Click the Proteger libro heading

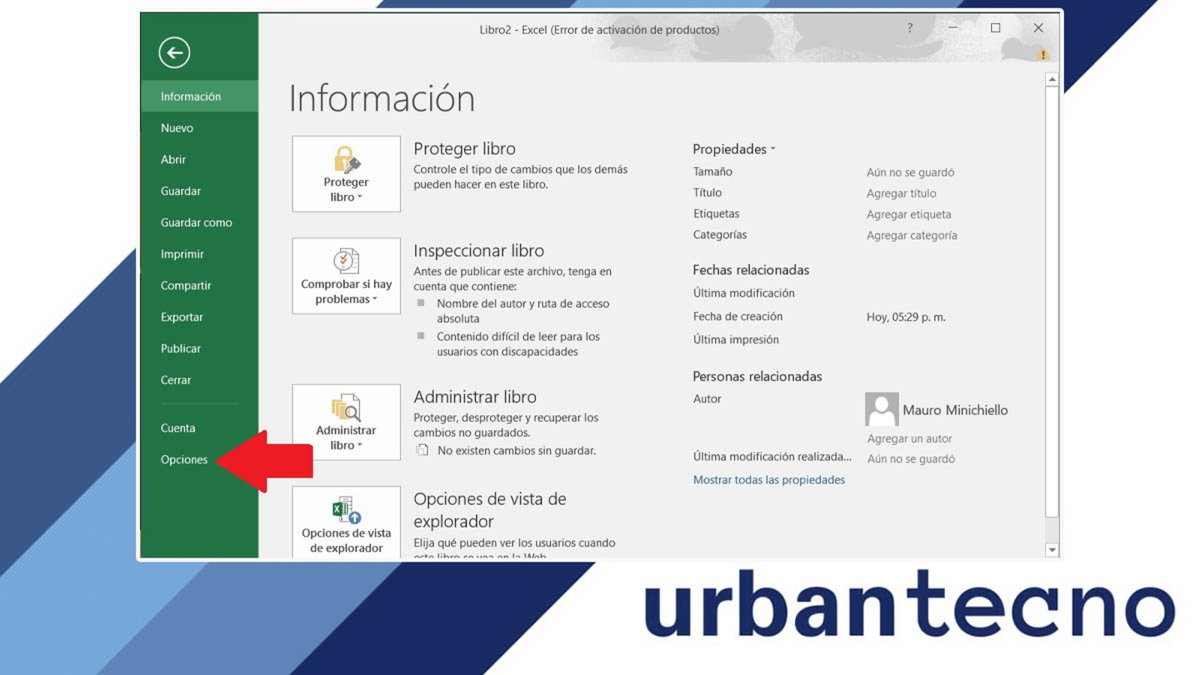click(x=465, y=149)
